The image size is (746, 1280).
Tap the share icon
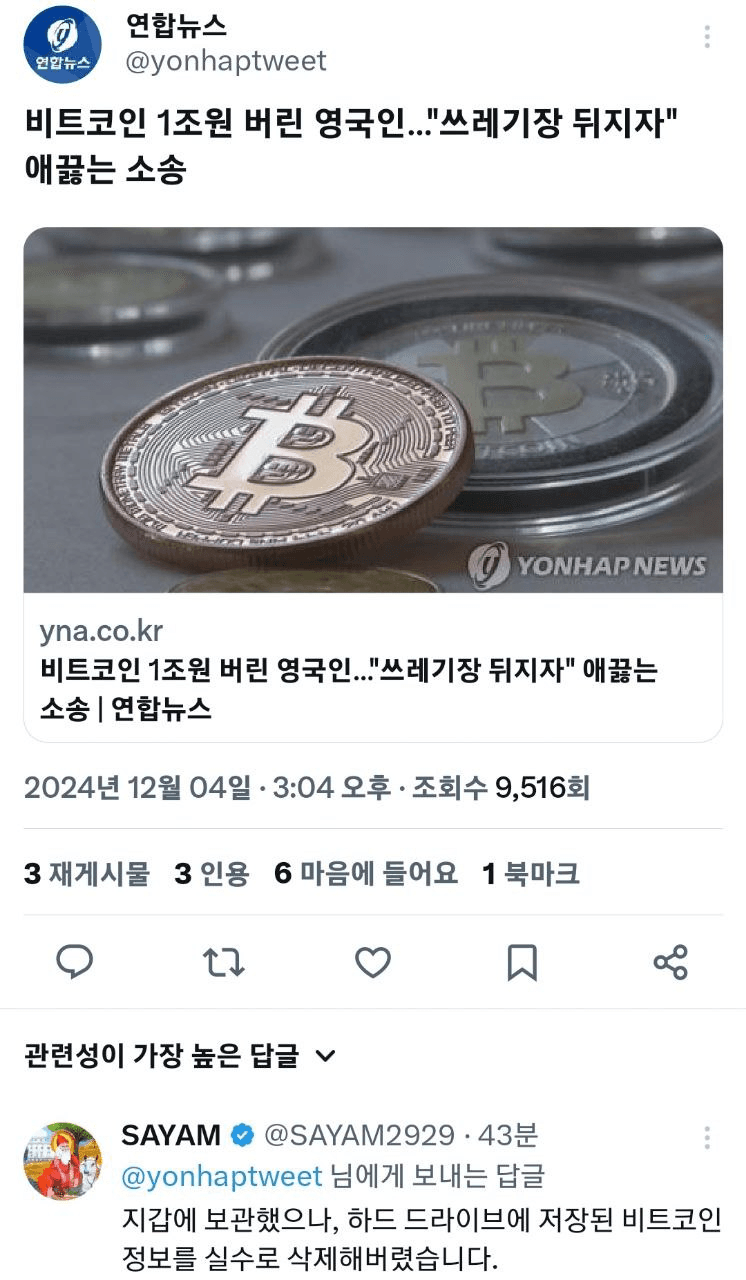click(x=670, y=962)
